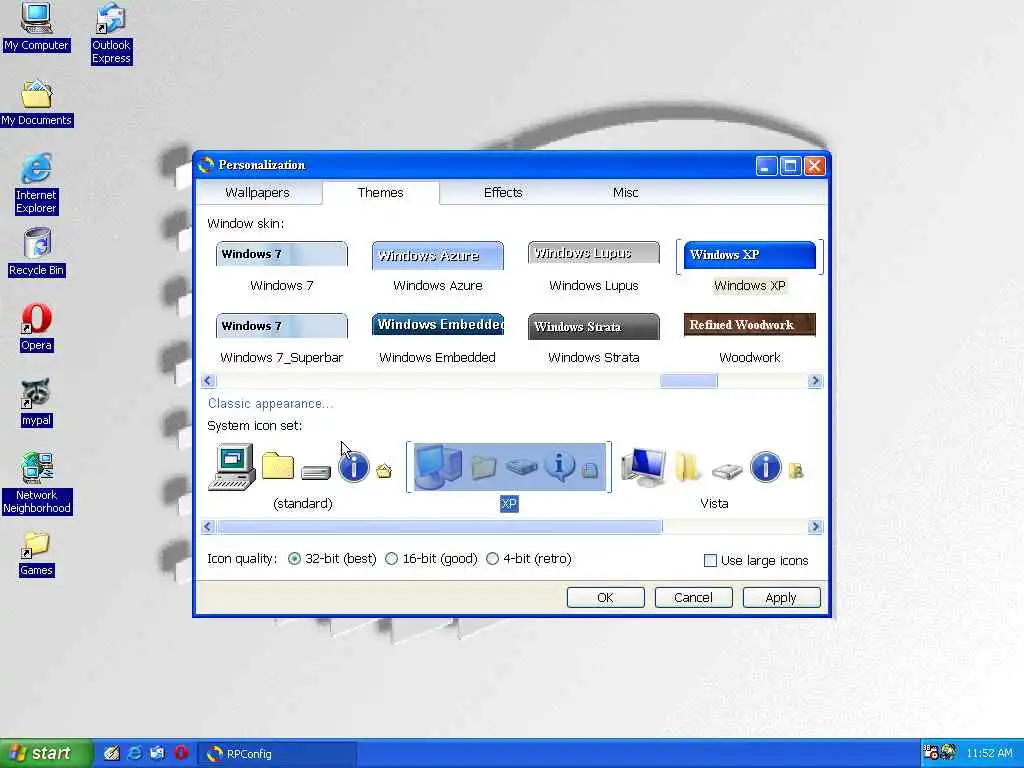
Task: Click Cancel in Personalization dialog
Action: tap(694, 598)
